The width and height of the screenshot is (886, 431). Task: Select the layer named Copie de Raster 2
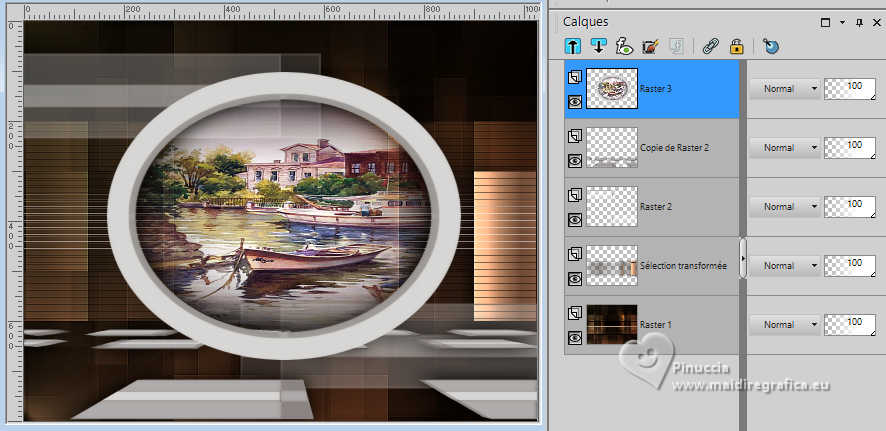pyautogui.click(x=675, y=147)
